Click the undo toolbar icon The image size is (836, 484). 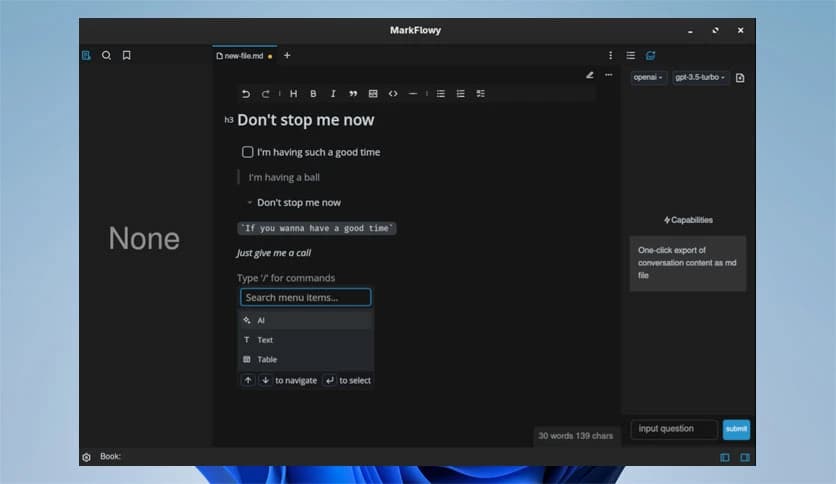(246, 94)
